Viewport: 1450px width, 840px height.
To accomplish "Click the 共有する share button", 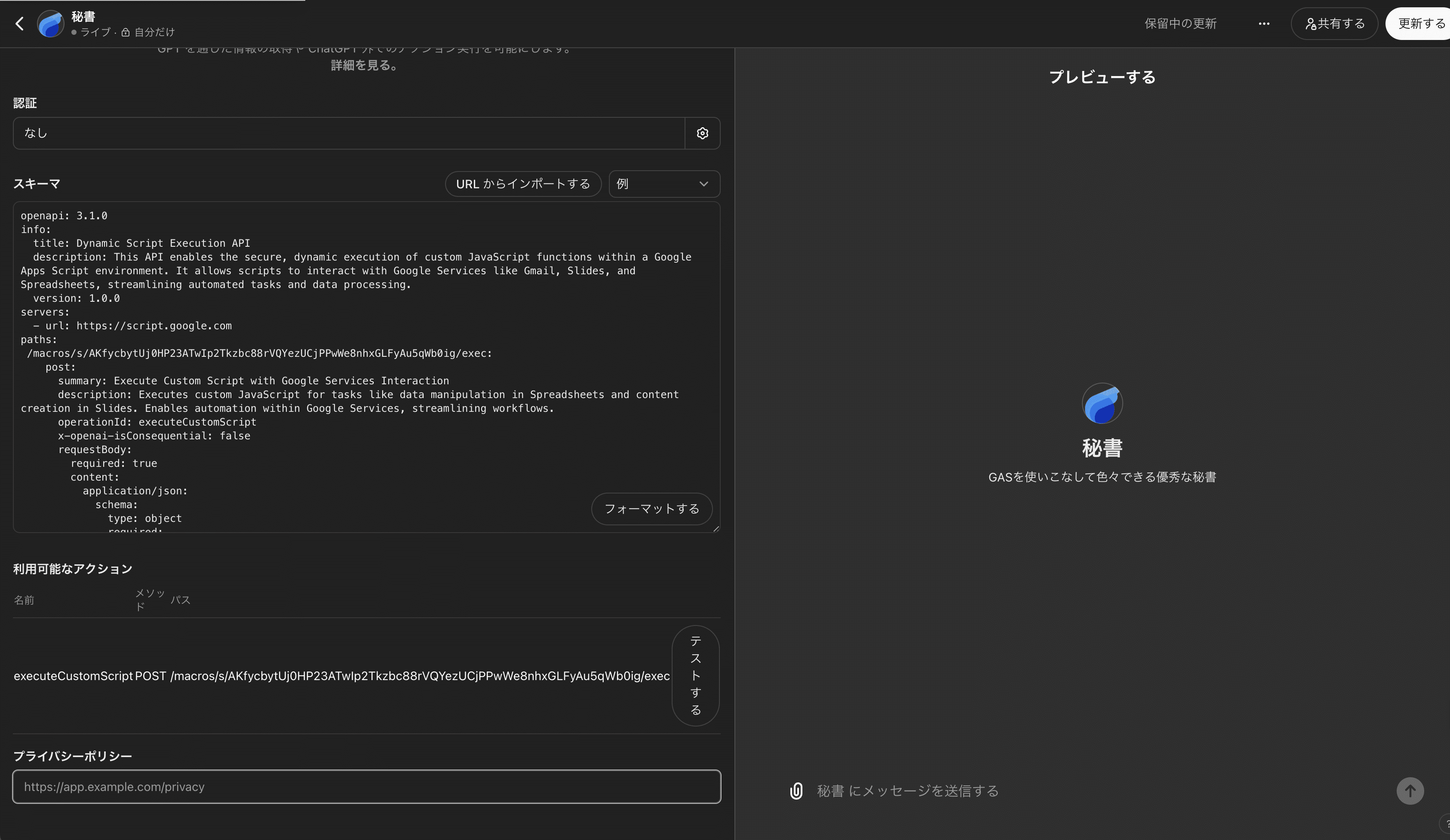I will (x=1334, y=24).
